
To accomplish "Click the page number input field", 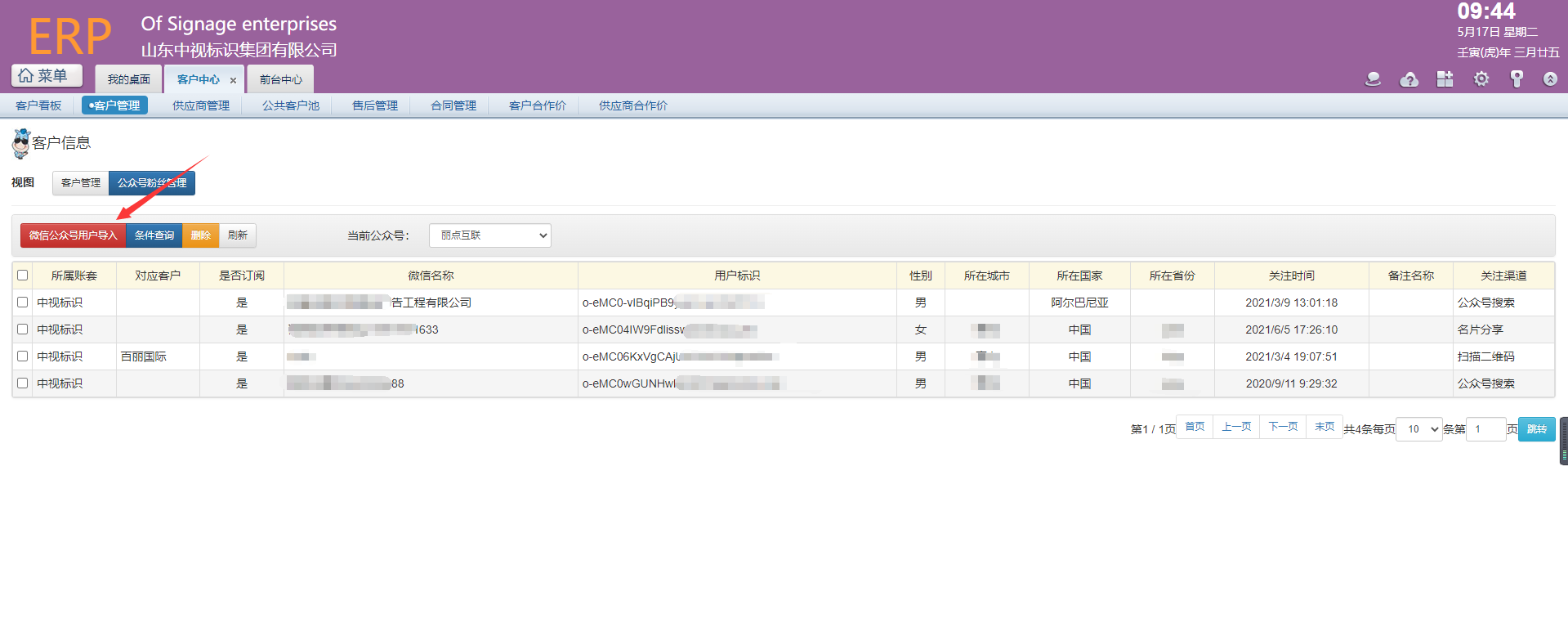I will point(1486,429).
